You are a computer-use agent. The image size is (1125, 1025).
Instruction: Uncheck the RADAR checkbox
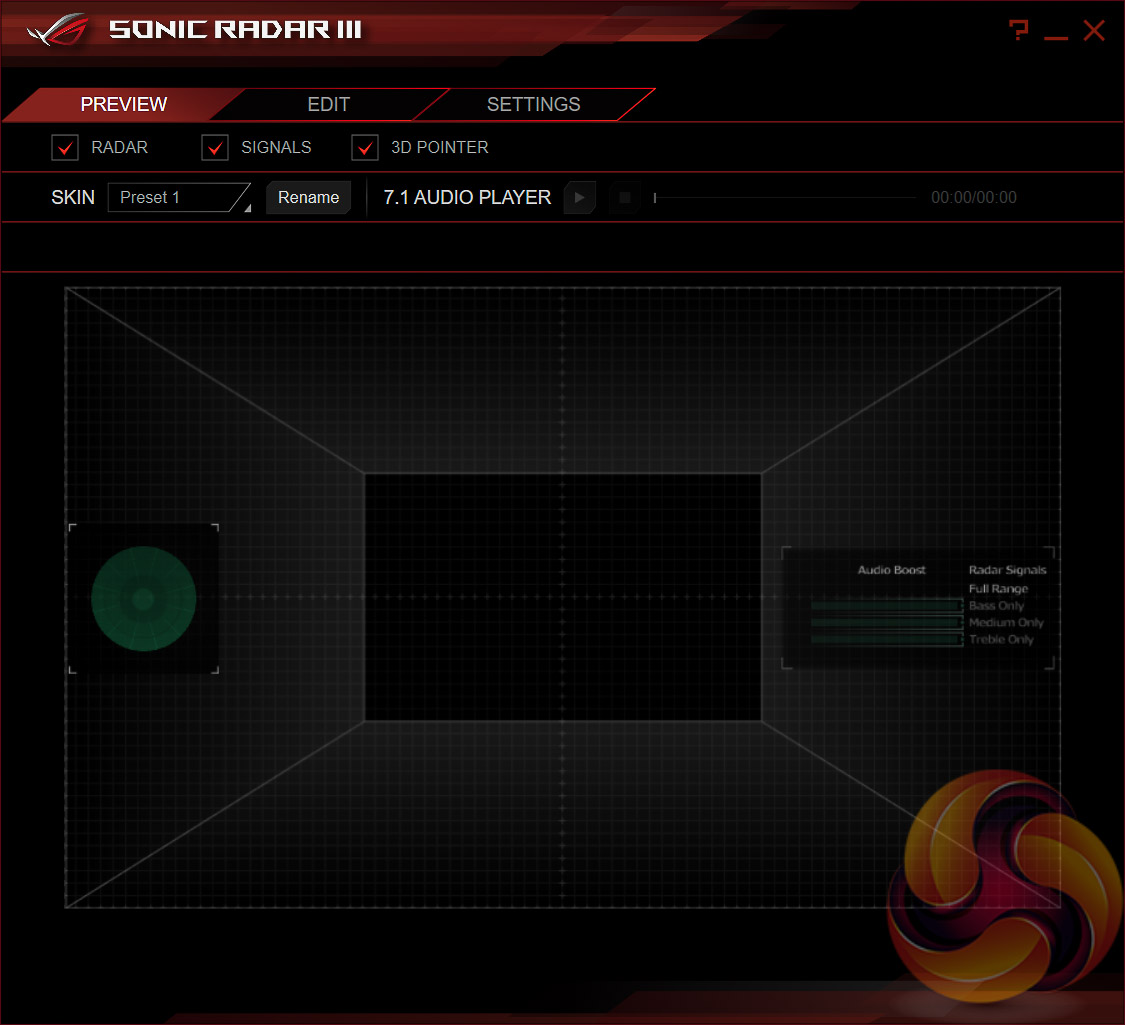click(x=65, y=148)
